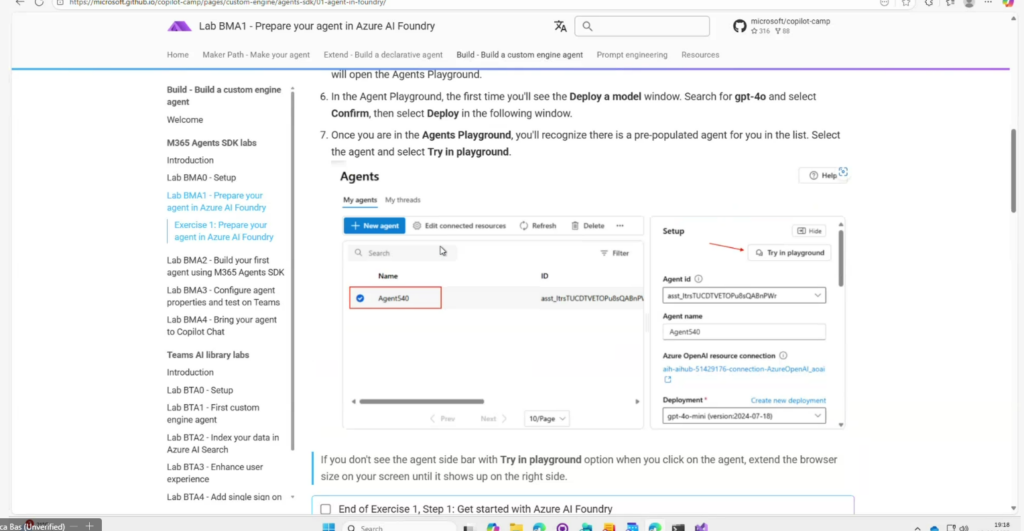1024x531 pixels.
Task: Click the page's vertical scrollbar thumb
Action: coord(1013,170)
